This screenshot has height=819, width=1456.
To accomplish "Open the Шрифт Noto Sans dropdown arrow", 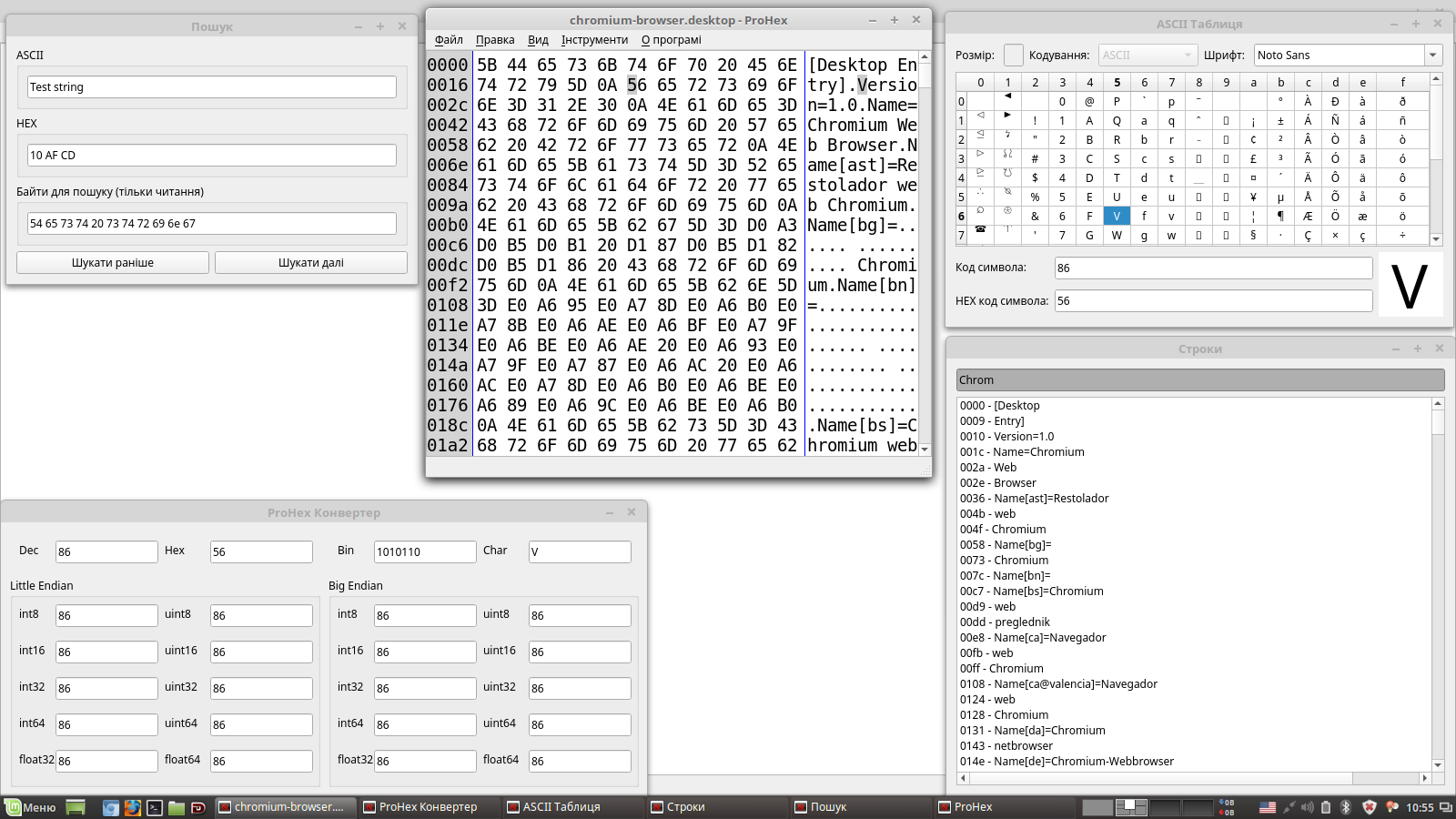I will (x=1433, y=56).
